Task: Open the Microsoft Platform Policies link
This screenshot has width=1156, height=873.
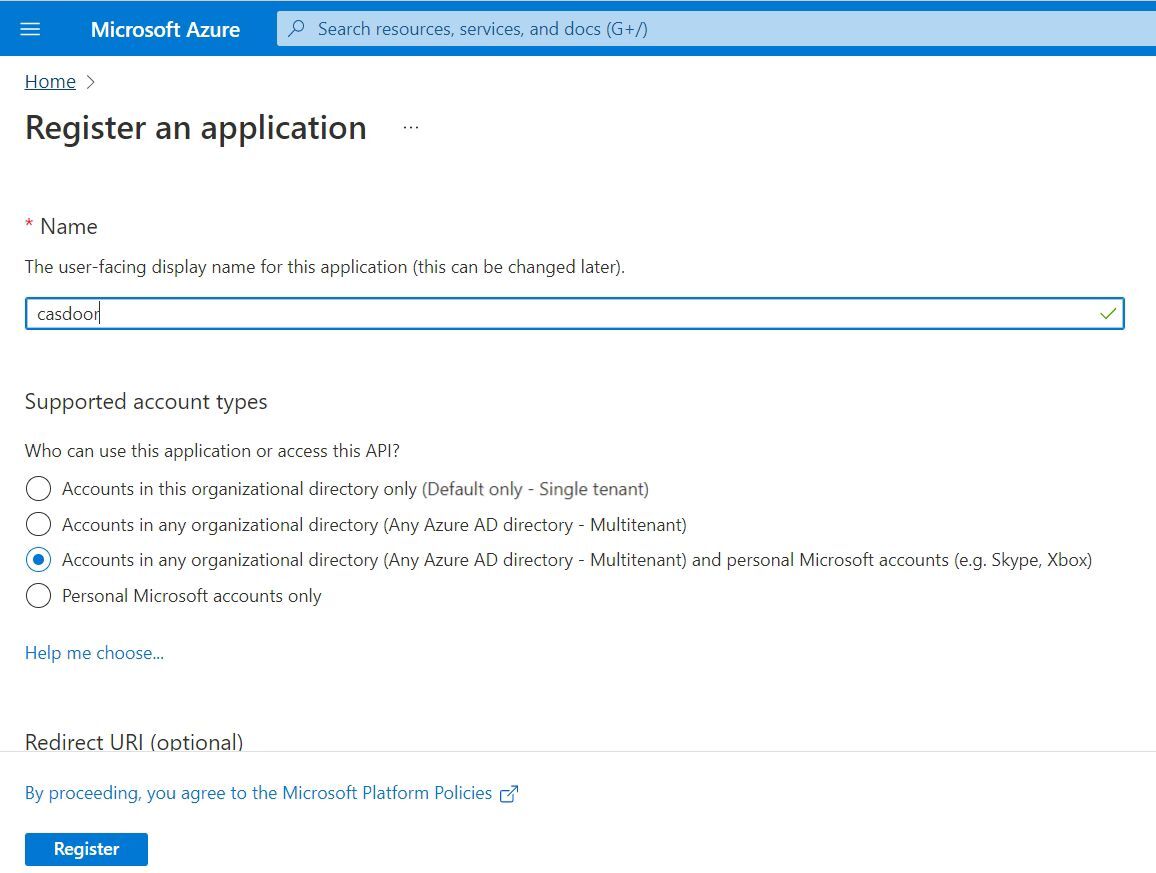Action: [258, 793]
